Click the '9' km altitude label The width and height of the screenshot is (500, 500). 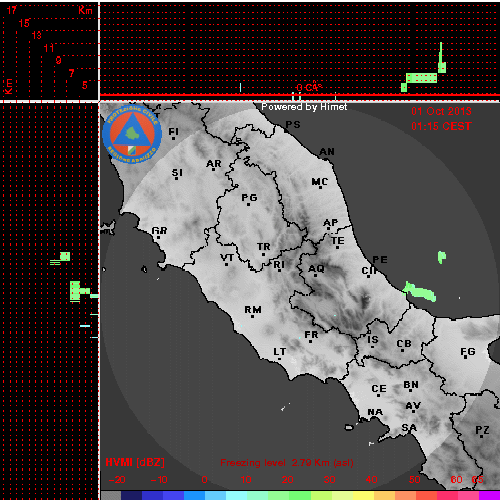pos(59,60)
